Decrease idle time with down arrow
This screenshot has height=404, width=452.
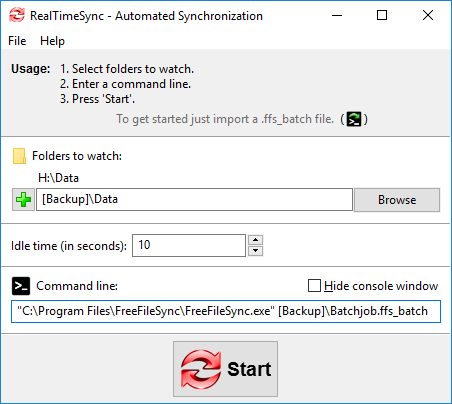click(x=256, y=251)
